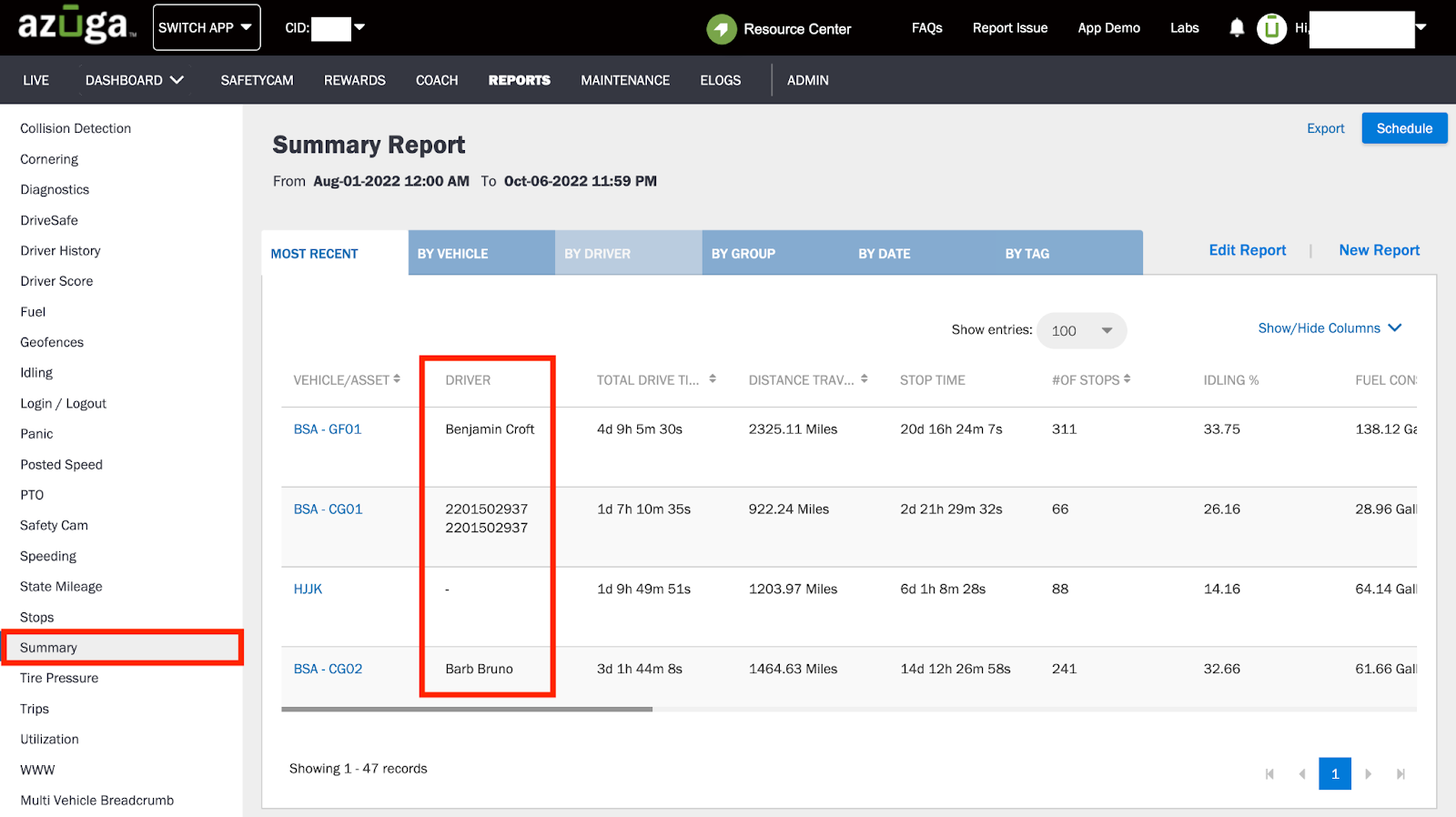Open Diagnostics report
The width and height of the screenshot is (1456, 817).
tap(55, 189)
